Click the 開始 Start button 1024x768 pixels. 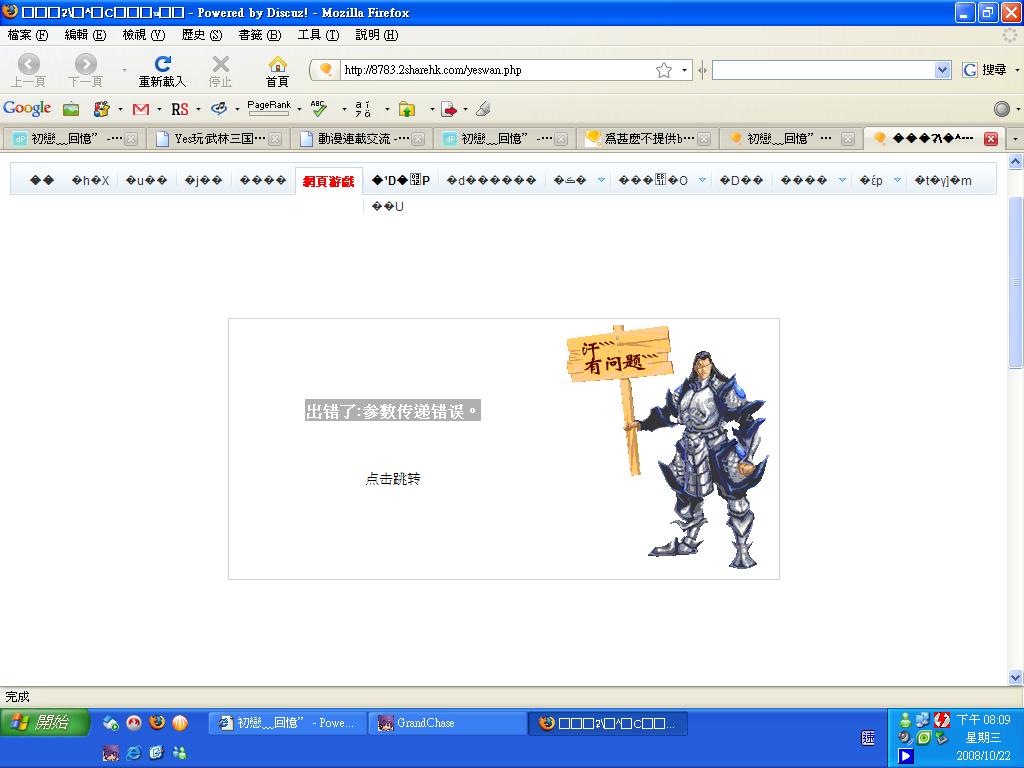click(44, 722)
